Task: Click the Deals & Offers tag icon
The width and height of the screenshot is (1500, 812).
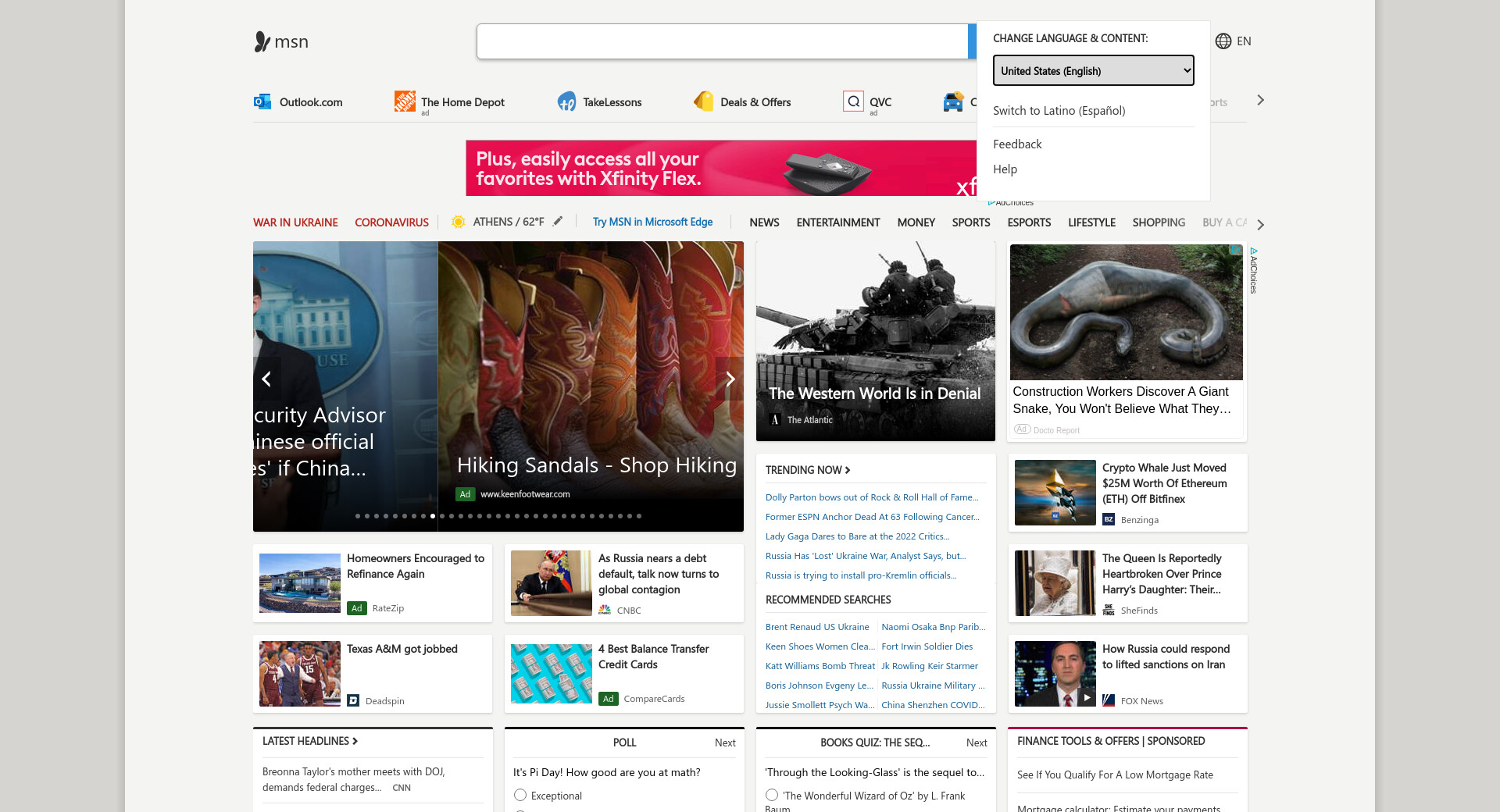Action: click(x=704, y=101)
